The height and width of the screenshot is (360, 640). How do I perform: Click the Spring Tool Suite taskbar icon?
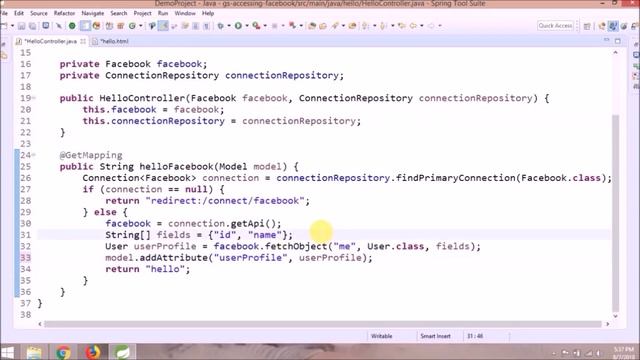[x=122, y=352]
